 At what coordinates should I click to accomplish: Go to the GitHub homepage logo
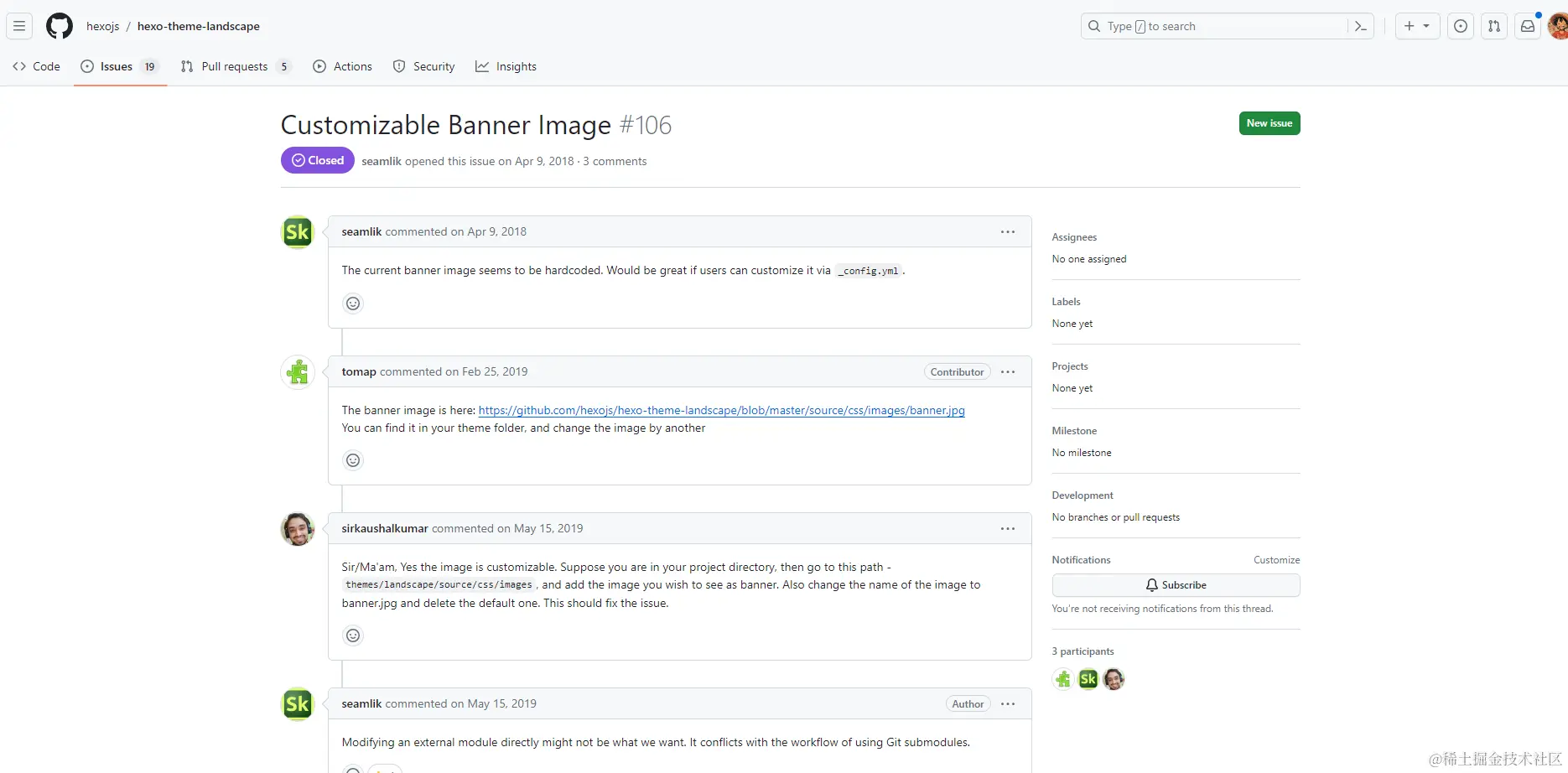pyautogui.click(x=60, y=26)
